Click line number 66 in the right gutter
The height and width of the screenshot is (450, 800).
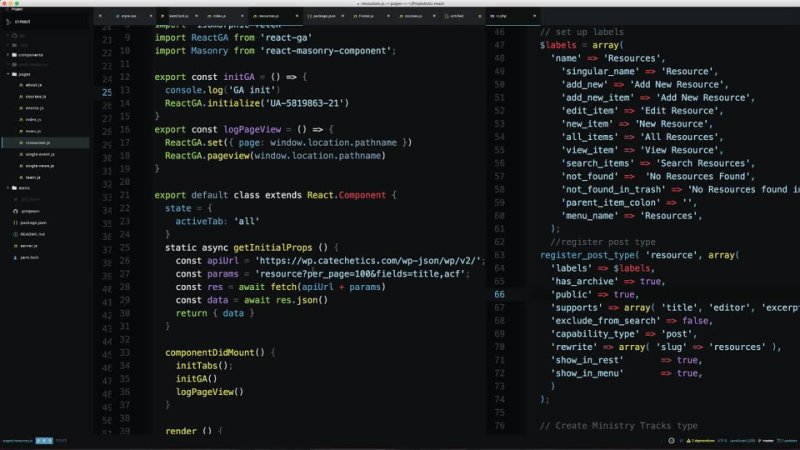click(x=499, y=294)
